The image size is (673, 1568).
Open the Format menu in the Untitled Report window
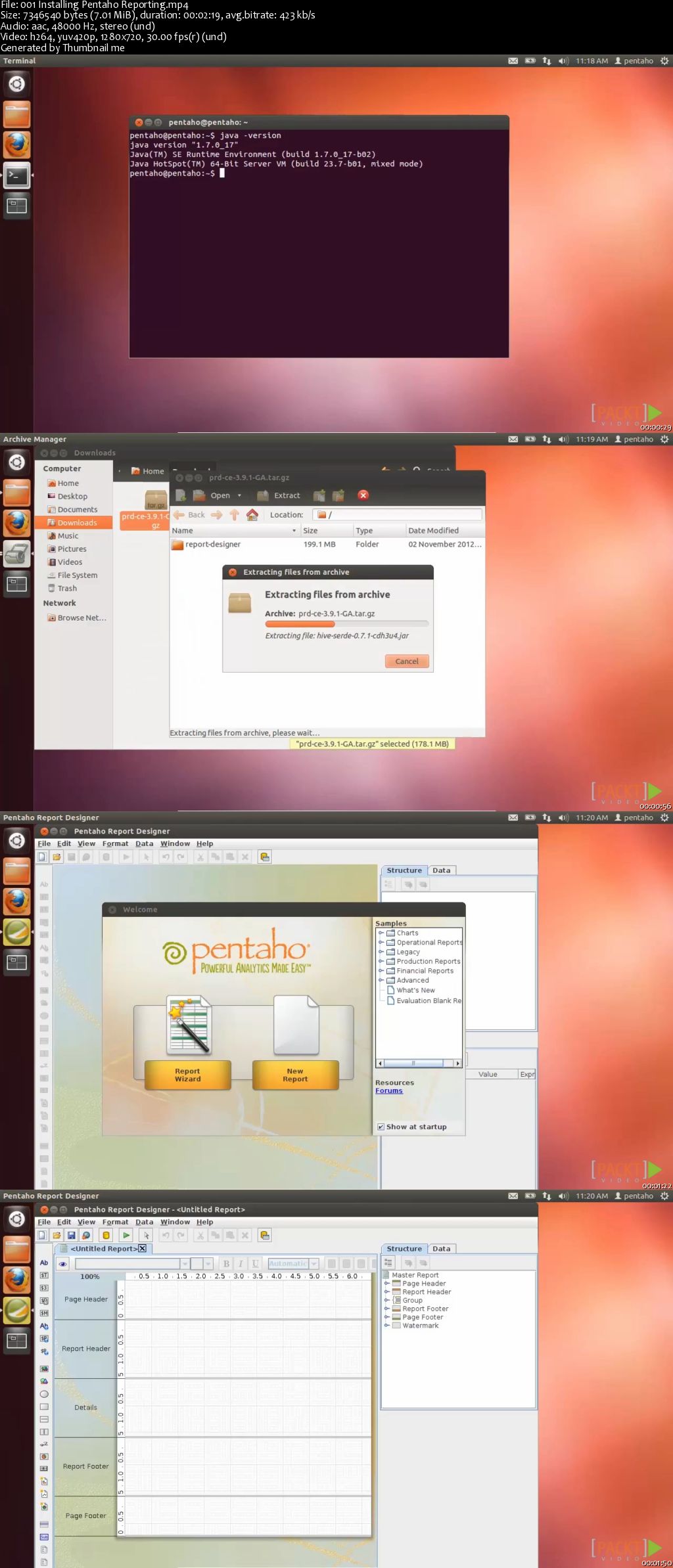pos(115,1222)
